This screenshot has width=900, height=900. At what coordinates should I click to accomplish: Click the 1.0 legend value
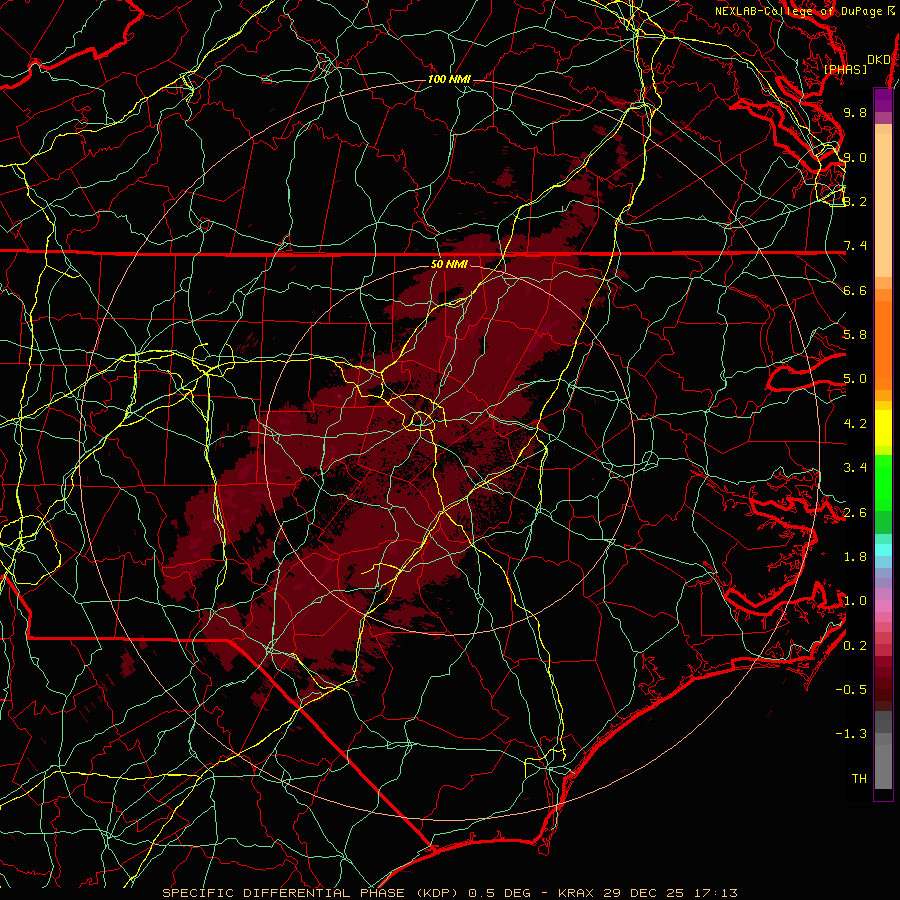click(x=855, y=601)
